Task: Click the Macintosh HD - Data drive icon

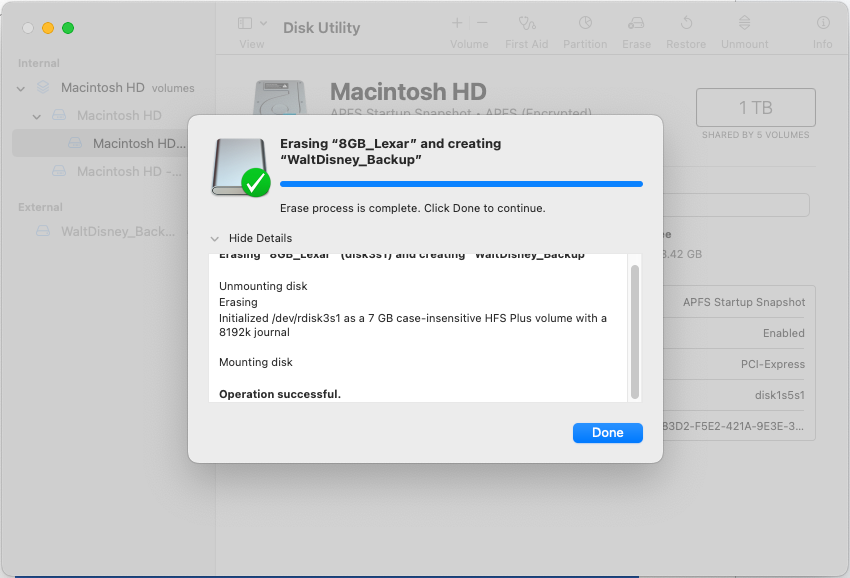Action: pos(59,172)
